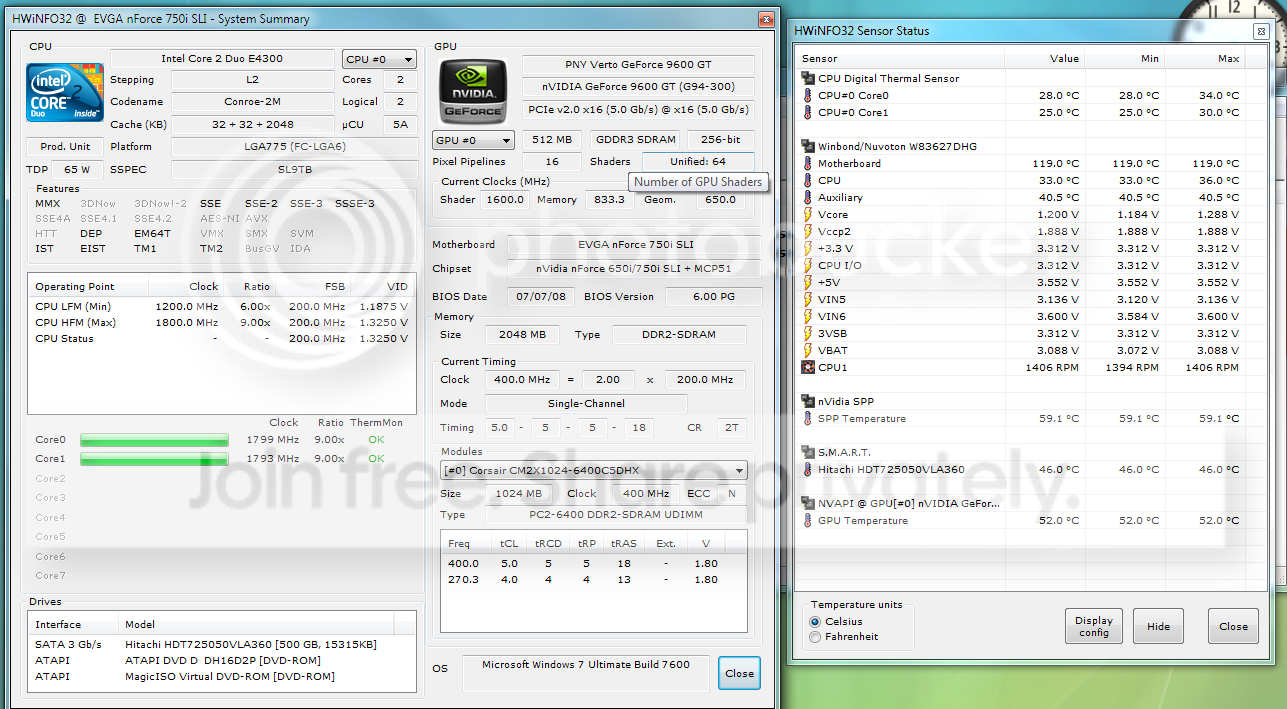Click the Display config button
The height and width of the screenshot is (709, 1287).
(1094, 627)
